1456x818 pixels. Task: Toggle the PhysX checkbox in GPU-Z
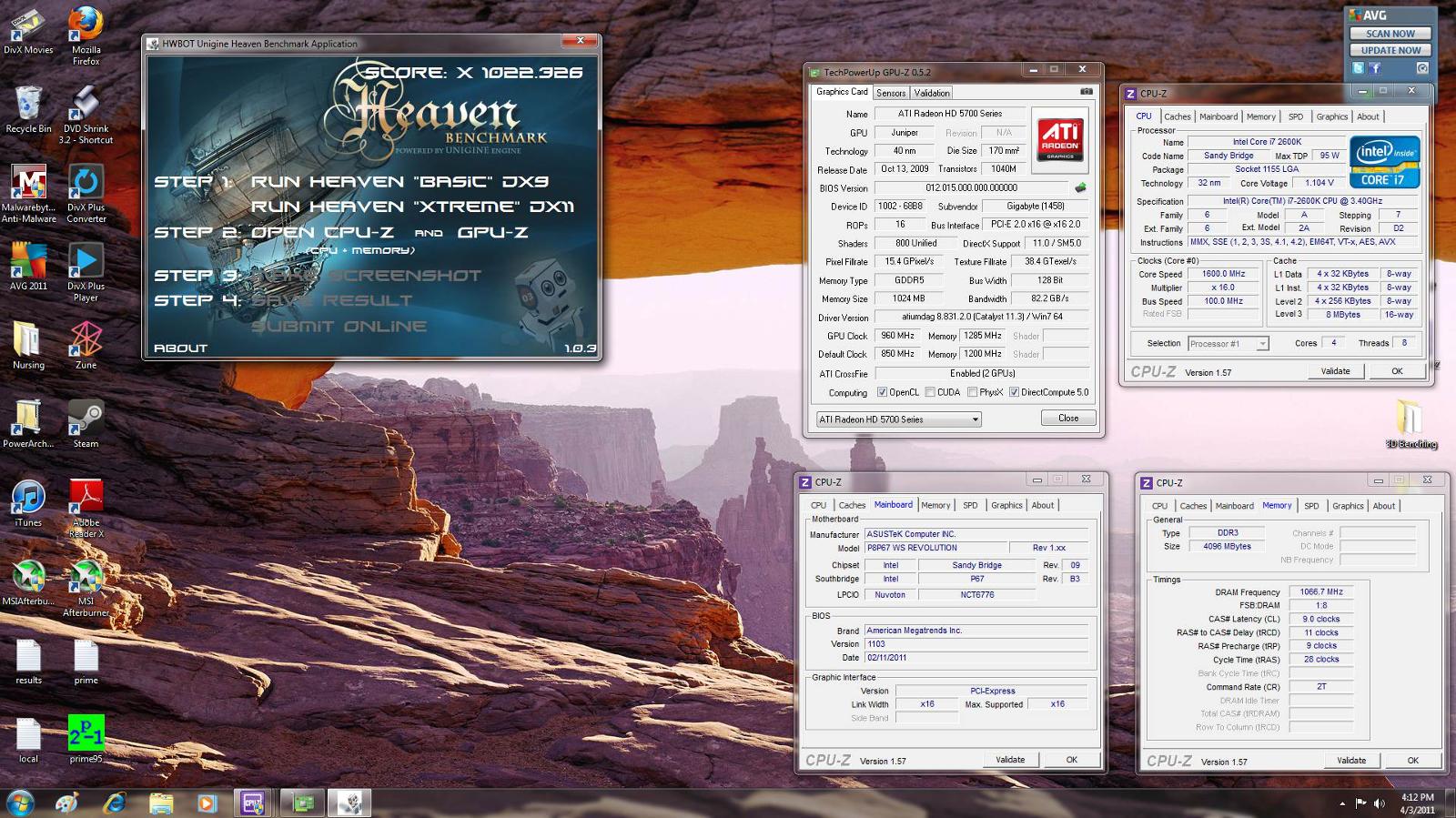(972, 393)
